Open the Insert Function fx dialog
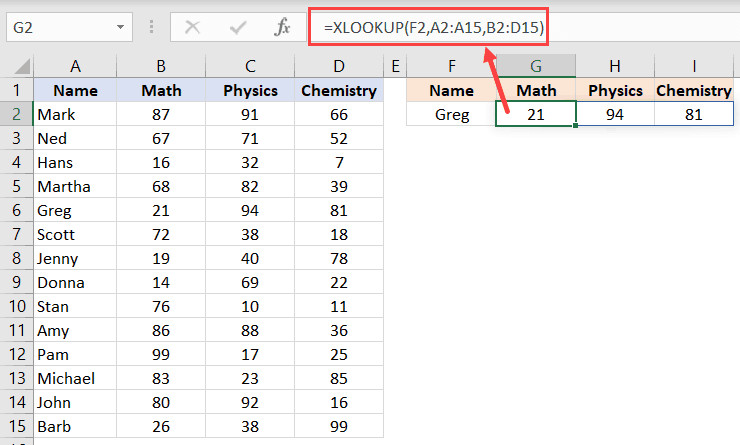Viewport: 740px width, 445px height. coord(282,27)
